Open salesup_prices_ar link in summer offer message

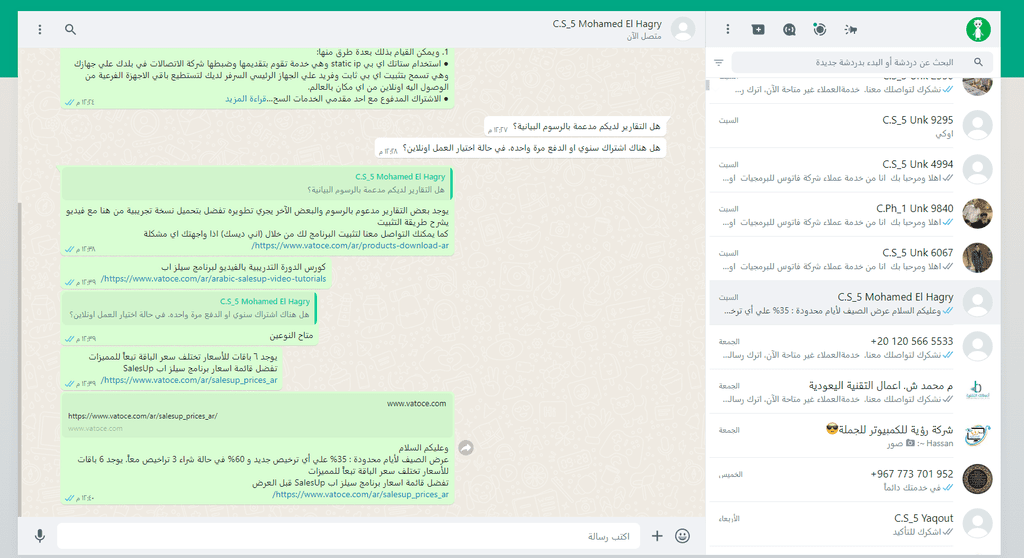360,495
